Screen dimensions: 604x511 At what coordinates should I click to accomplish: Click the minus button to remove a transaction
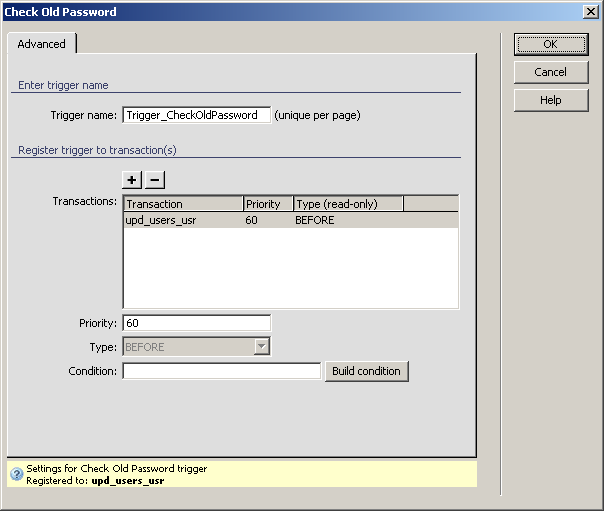point(155,180)
